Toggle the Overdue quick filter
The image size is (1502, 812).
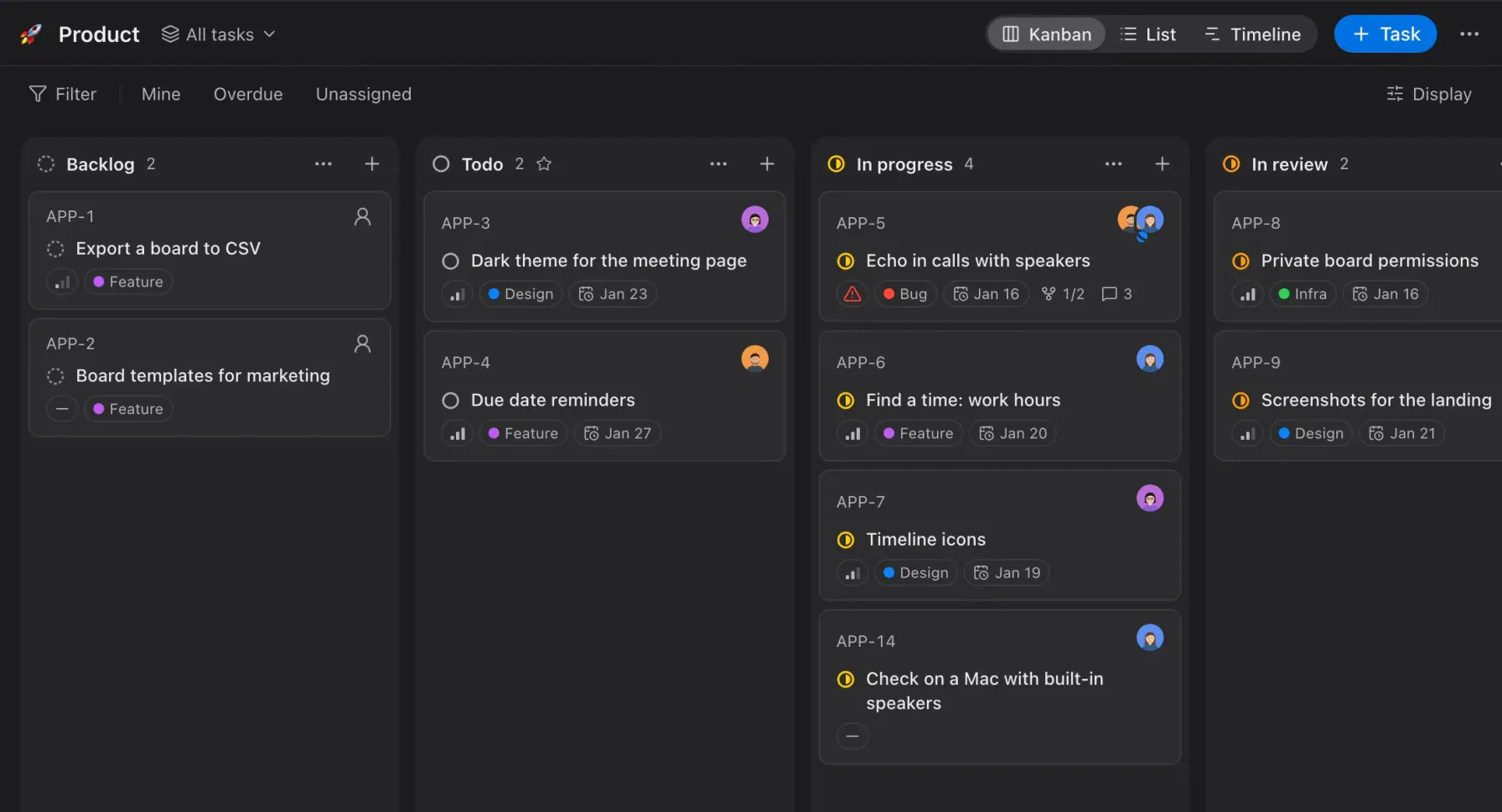pyautogui.click(x=248, y=94)
